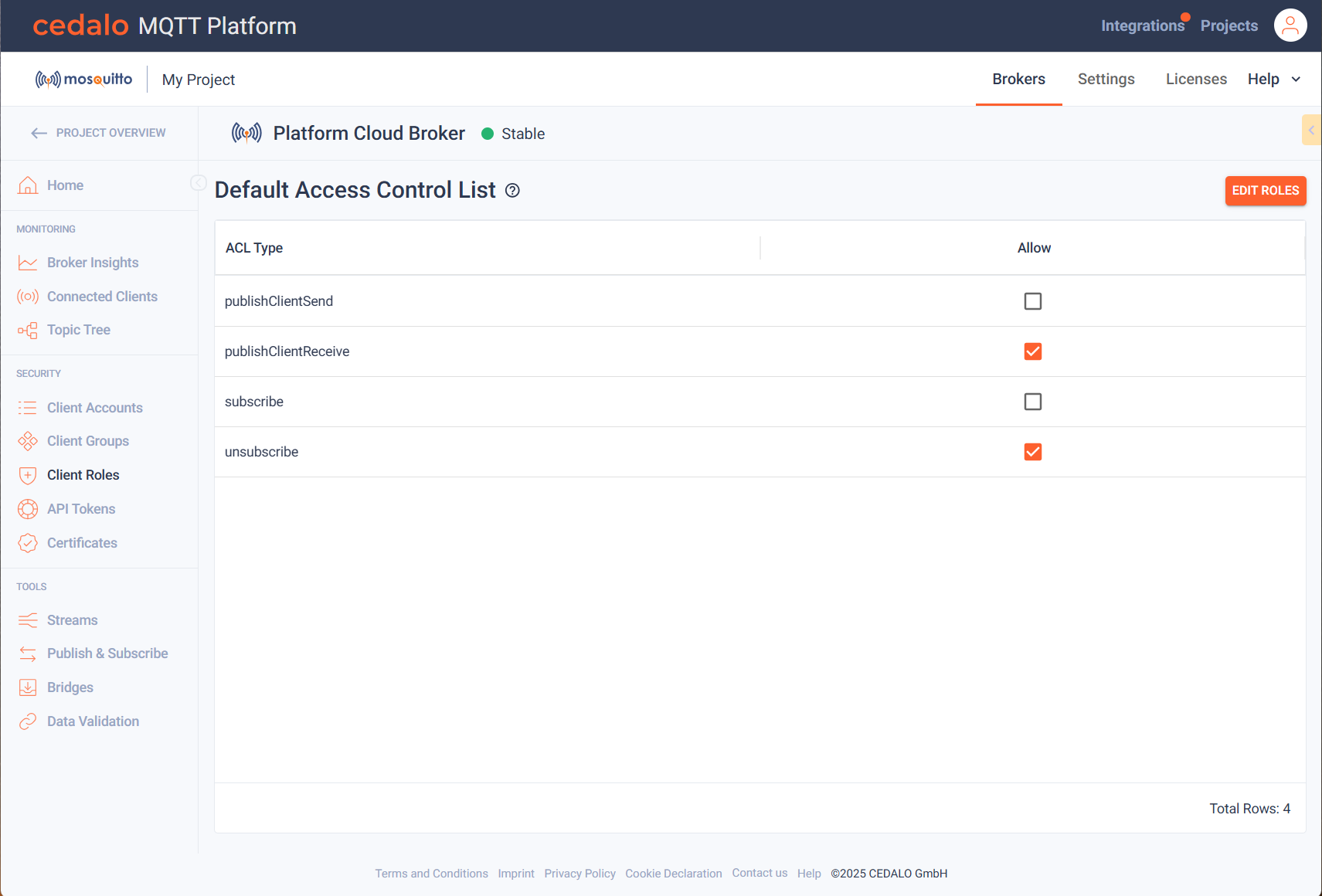Click the Total Rows: 4 label
Screen dimensions: 1322x896
pos(1249,809)
